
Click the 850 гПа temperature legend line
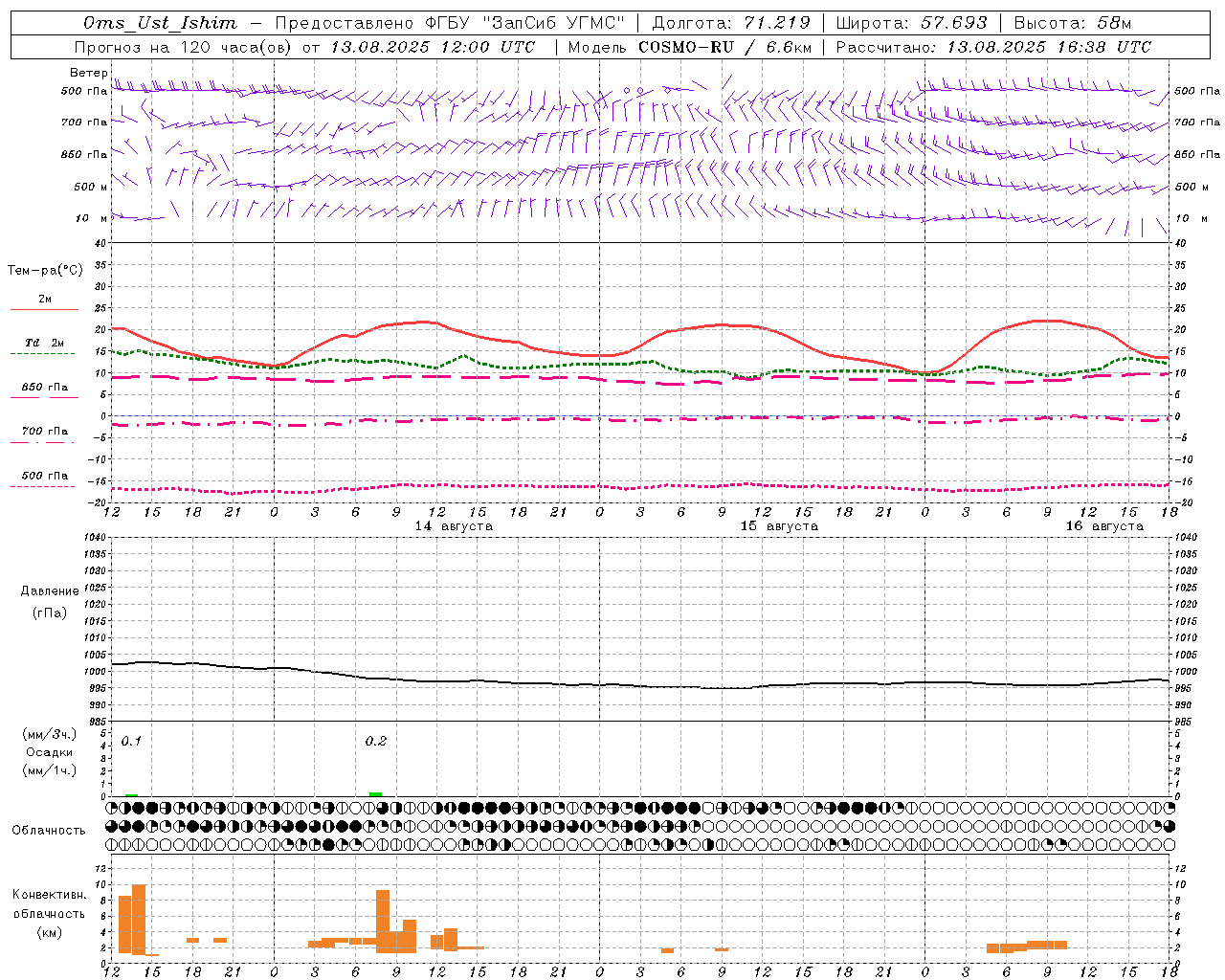[44, 397]
